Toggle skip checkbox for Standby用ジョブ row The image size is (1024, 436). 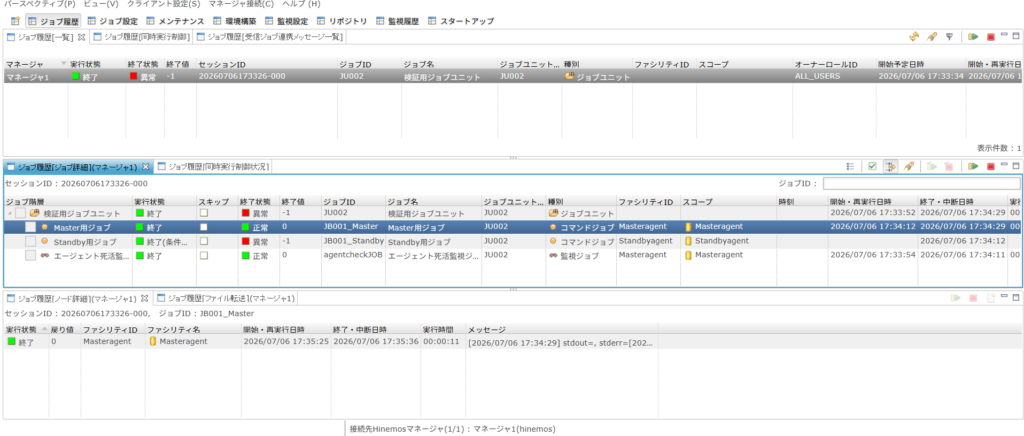[204, 241]
